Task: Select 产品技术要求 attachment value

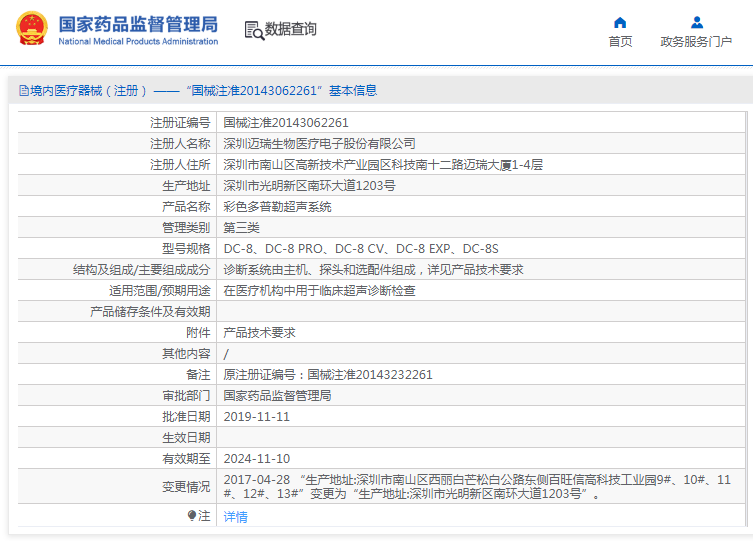Action: click(259, 333)
